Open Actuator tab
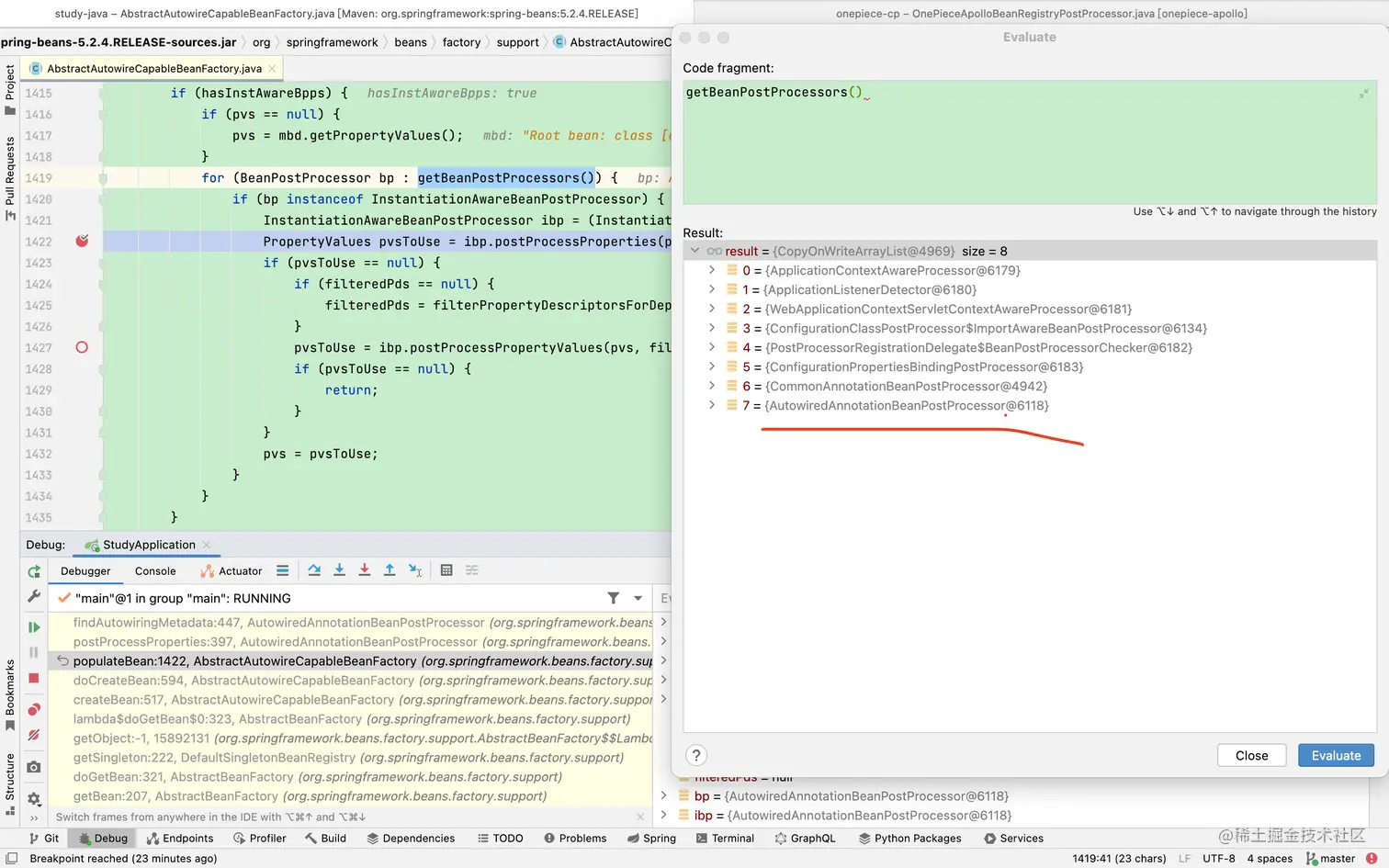Screen dimensions: 1389x868 pyautogui.click(x=231, y=570)
